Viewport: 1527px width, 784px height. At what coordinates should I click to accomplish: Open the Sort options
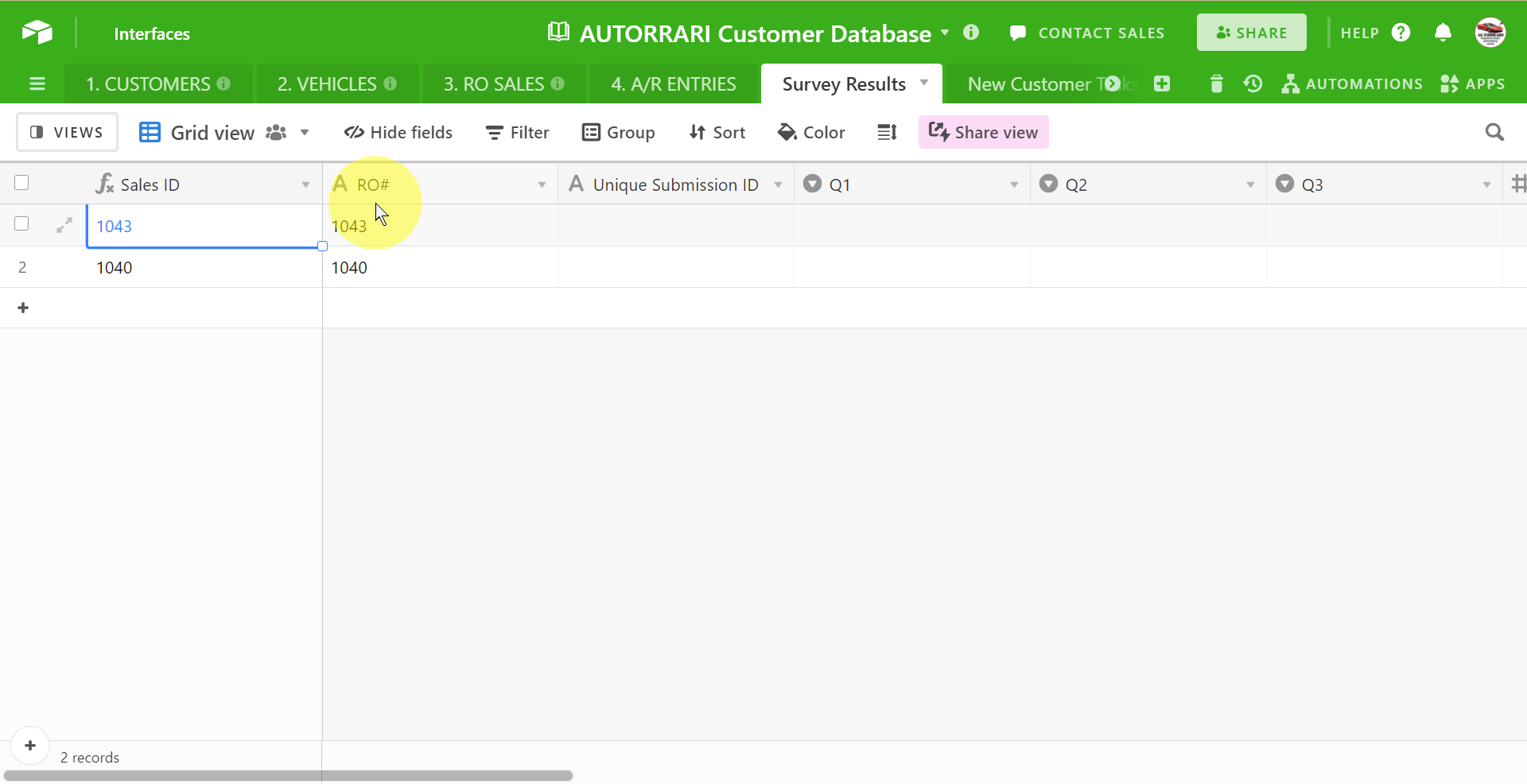click(x=717, y=132)
